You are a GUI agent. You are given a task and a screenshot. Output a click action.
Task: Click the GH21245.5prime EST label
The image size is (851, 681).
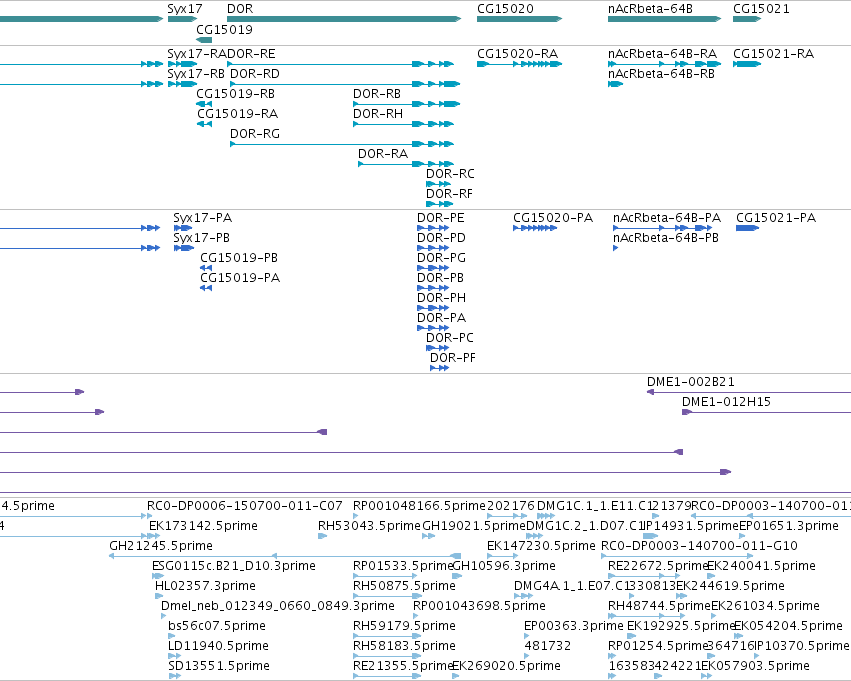coord(161,546)
